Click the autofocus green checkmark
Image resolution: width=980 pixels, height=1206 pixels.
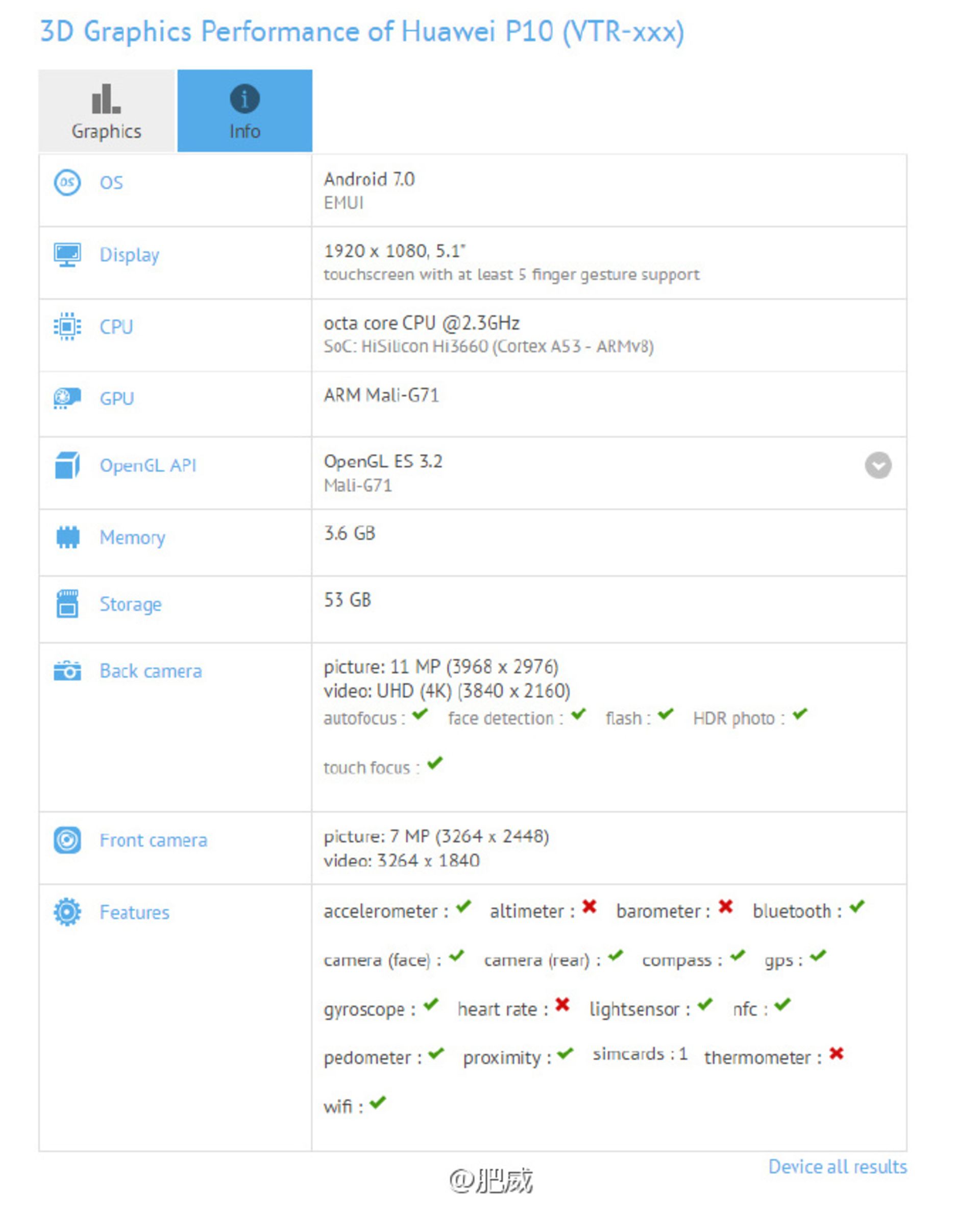(420, 714)
